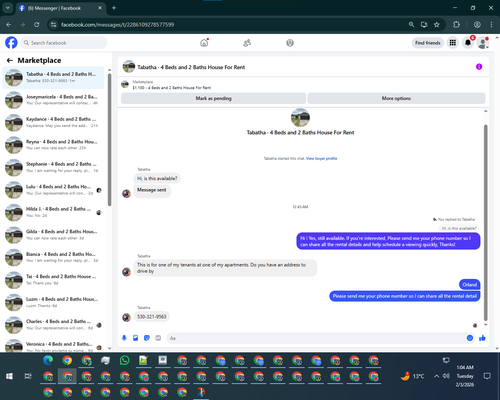
Task: Click Find friends button
Action: (x=428, y=43)
